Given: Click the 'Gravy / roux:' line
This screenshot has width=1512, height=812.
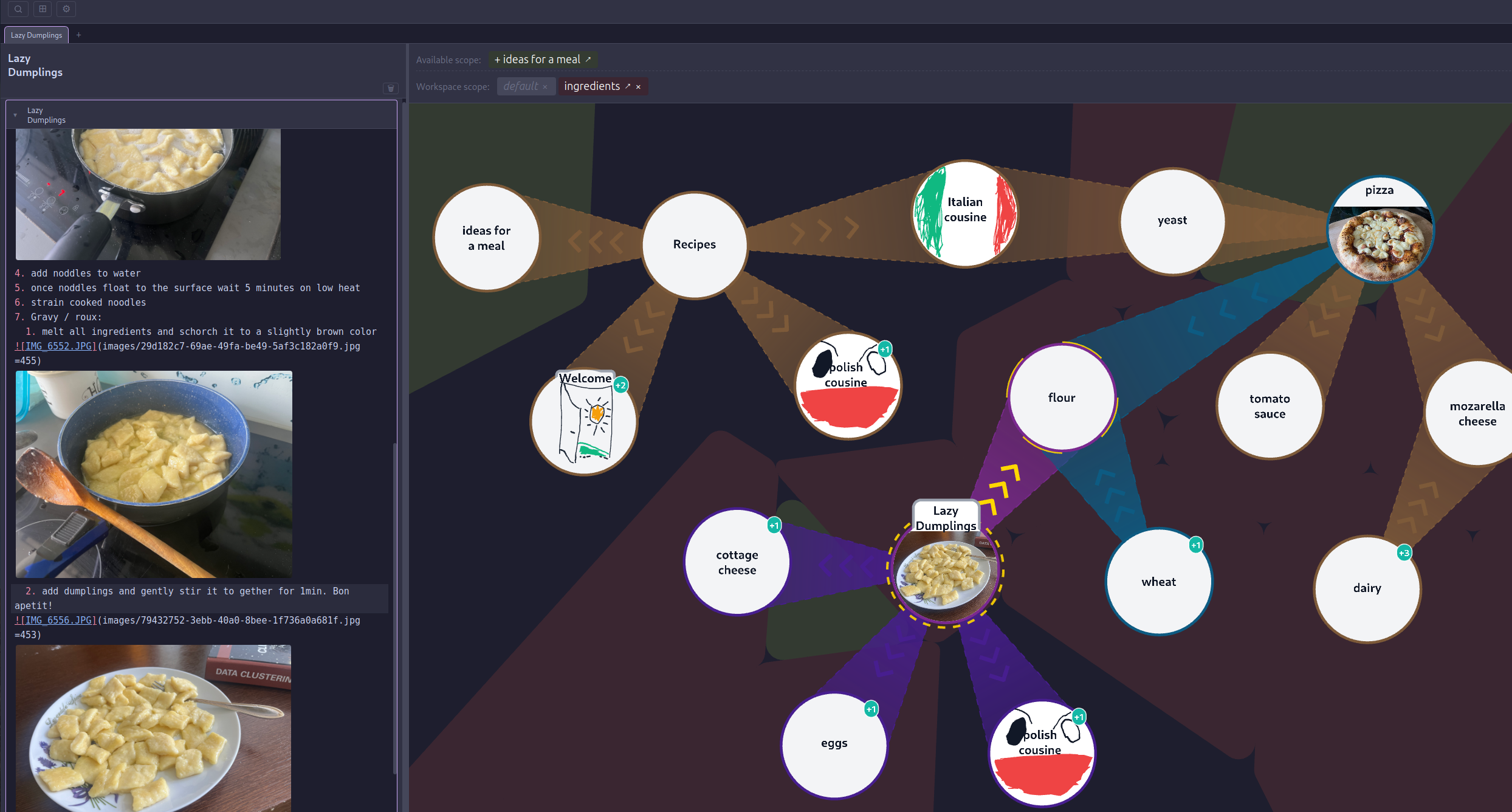Looking at the screenshot, I should [x=66, y=317].
